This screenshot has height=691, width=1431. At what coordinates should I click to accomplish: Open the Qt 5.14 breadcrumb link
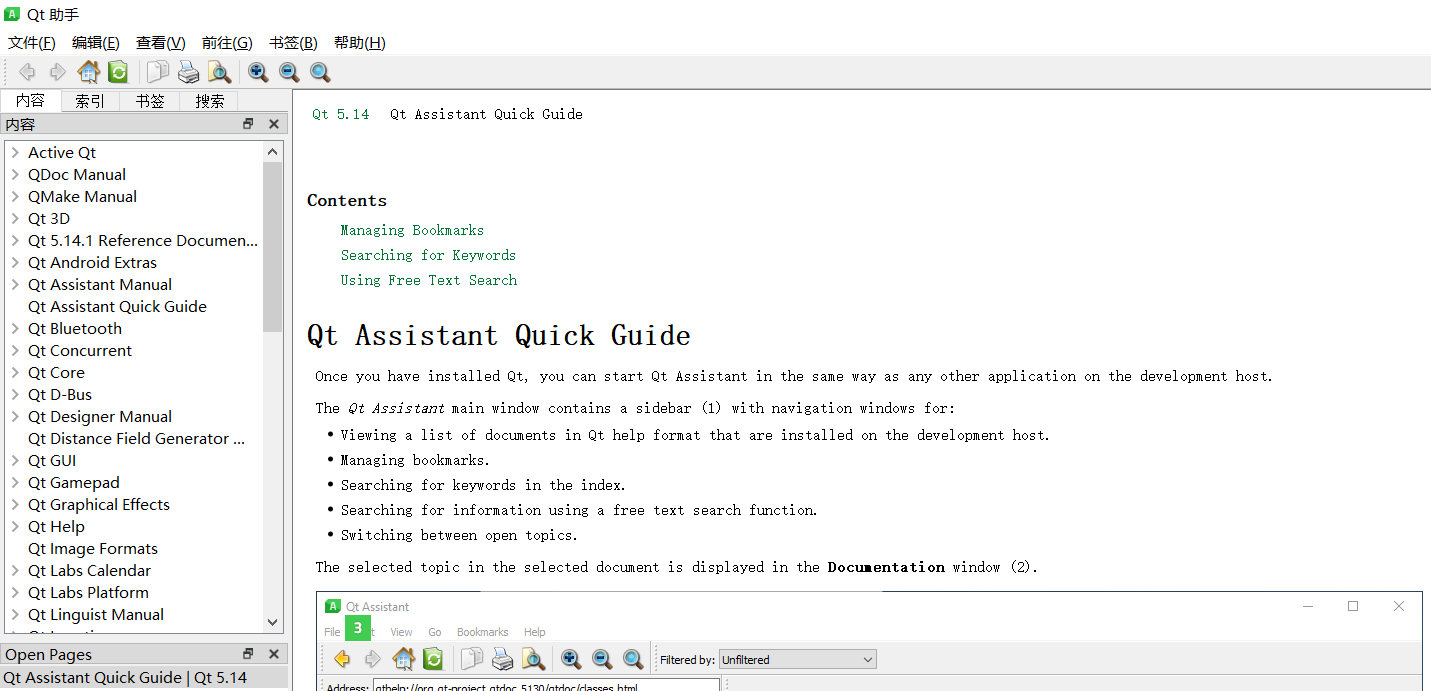pos(340,114)
